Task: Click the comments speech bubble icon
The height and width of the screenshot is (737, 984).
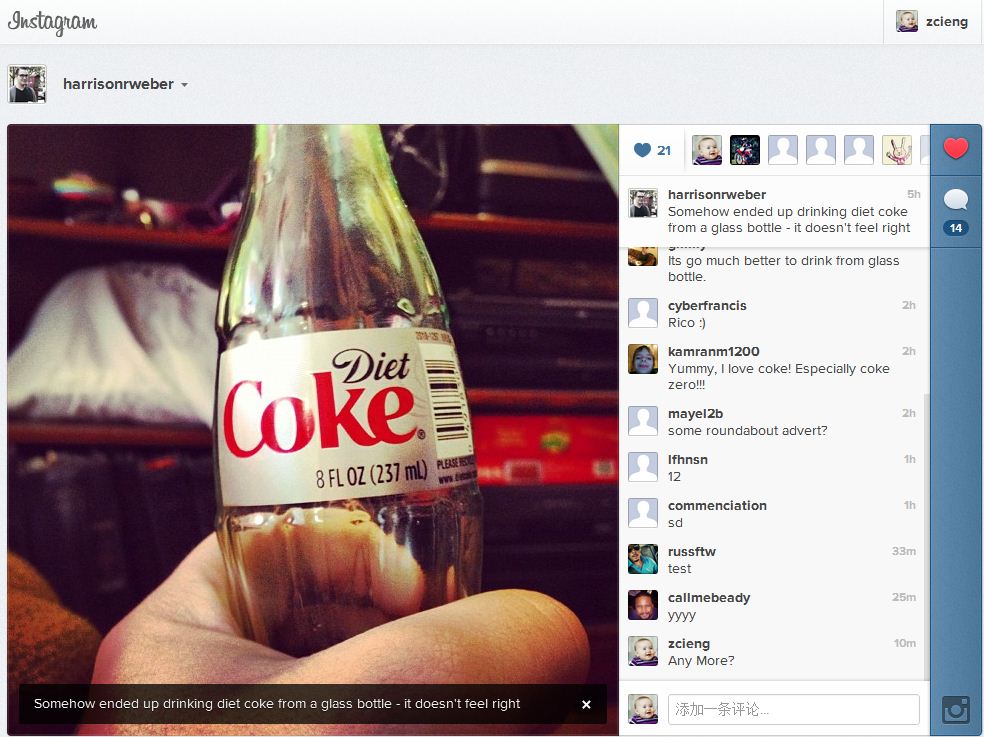Action: point(956,200)
